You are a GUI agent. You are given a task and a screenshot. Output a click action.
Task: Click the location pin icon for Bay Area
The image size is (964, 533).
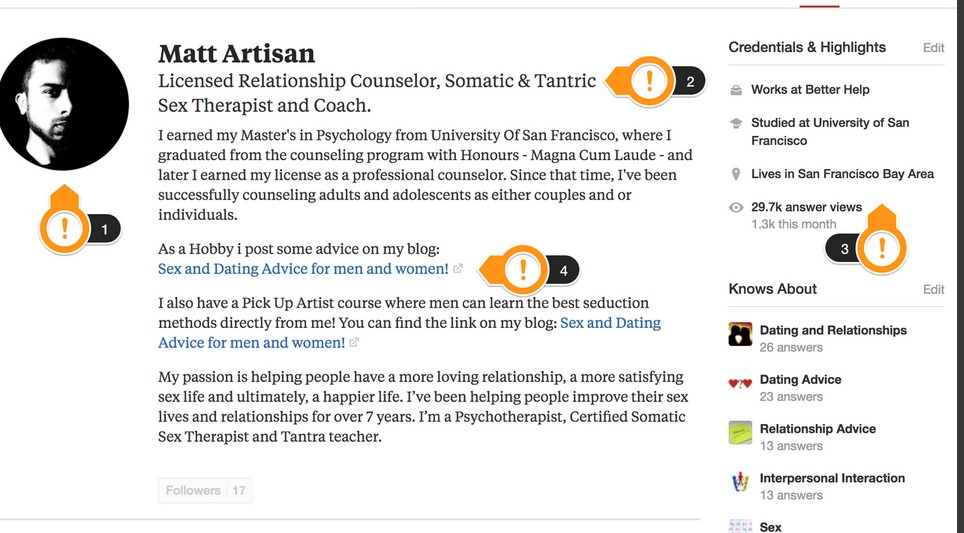click(736, 175)
